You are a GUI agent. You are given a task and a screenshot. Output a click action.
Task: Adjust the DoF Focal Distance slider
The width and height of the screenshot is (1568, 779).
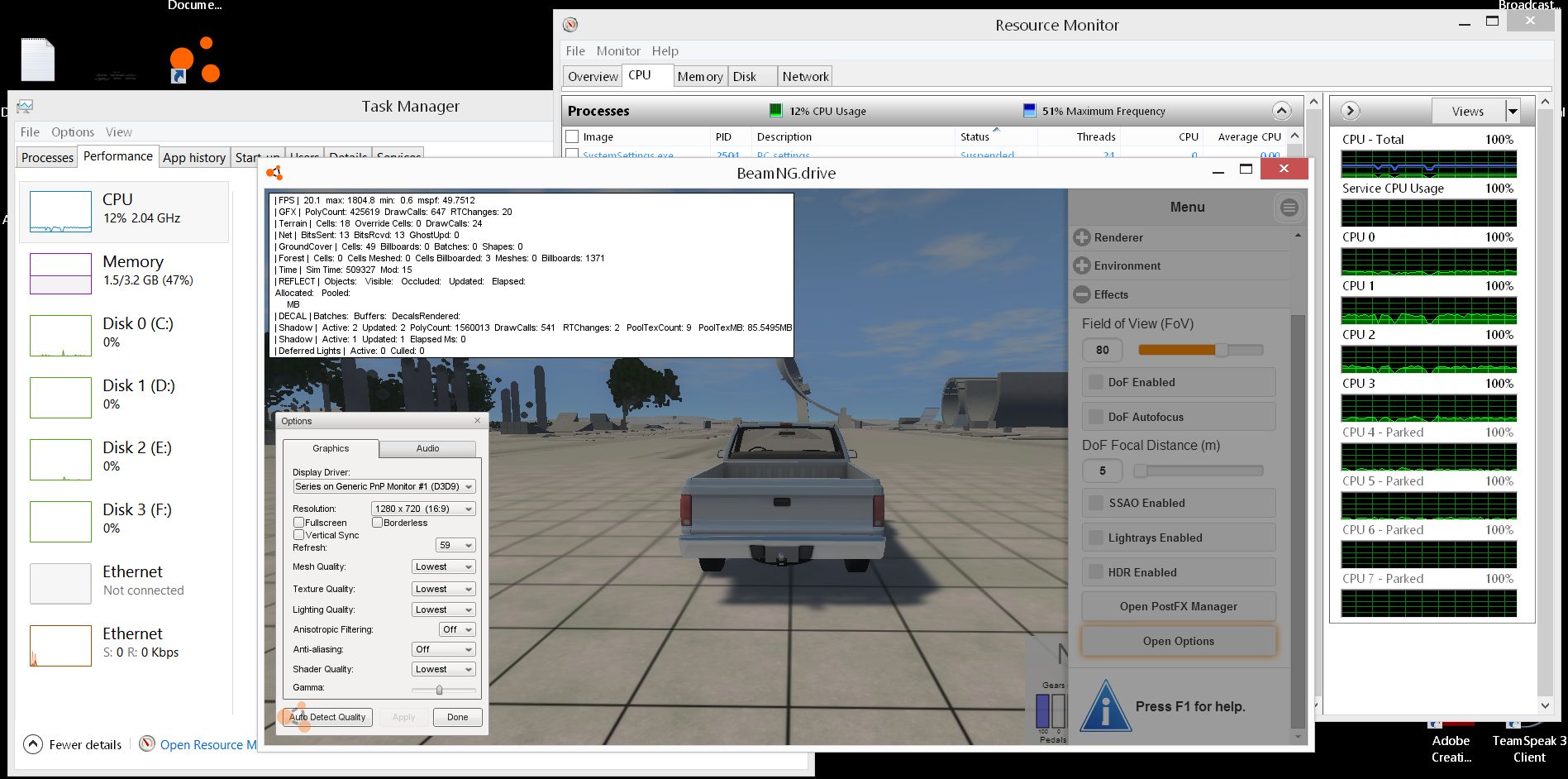1199,471
